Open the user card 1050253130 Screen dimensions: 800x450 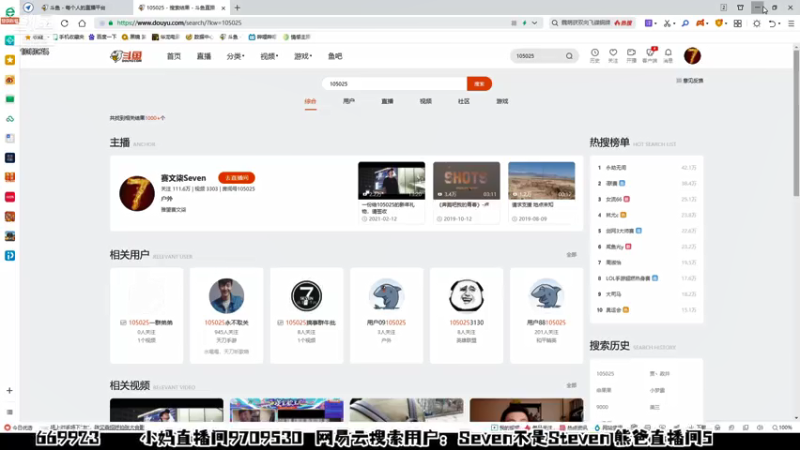(466, 315)
